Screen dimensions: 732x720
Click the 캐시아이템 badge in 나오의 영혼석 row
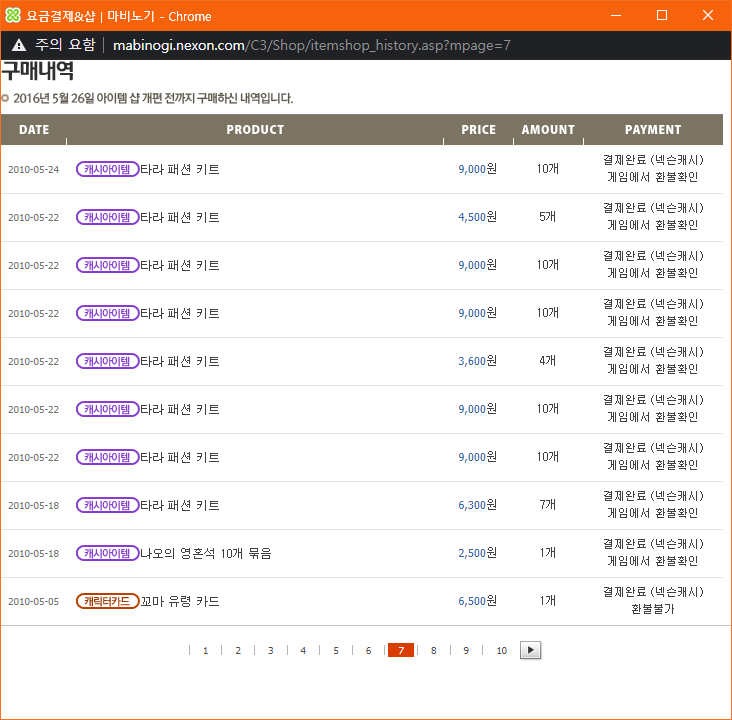(x=107, y=553)
